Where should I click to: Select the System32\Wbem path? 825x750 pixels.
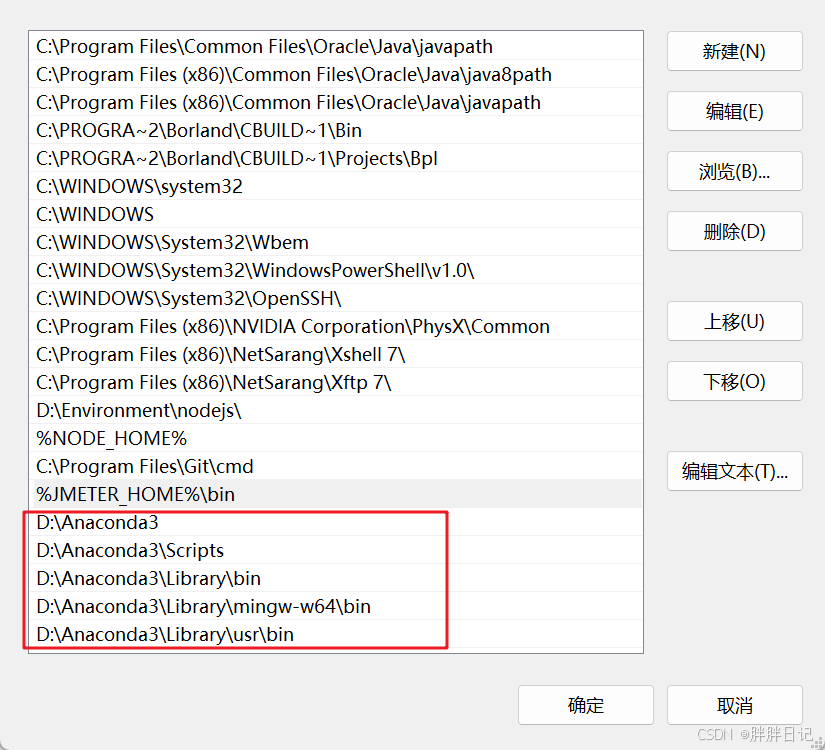tap(336, 242)
